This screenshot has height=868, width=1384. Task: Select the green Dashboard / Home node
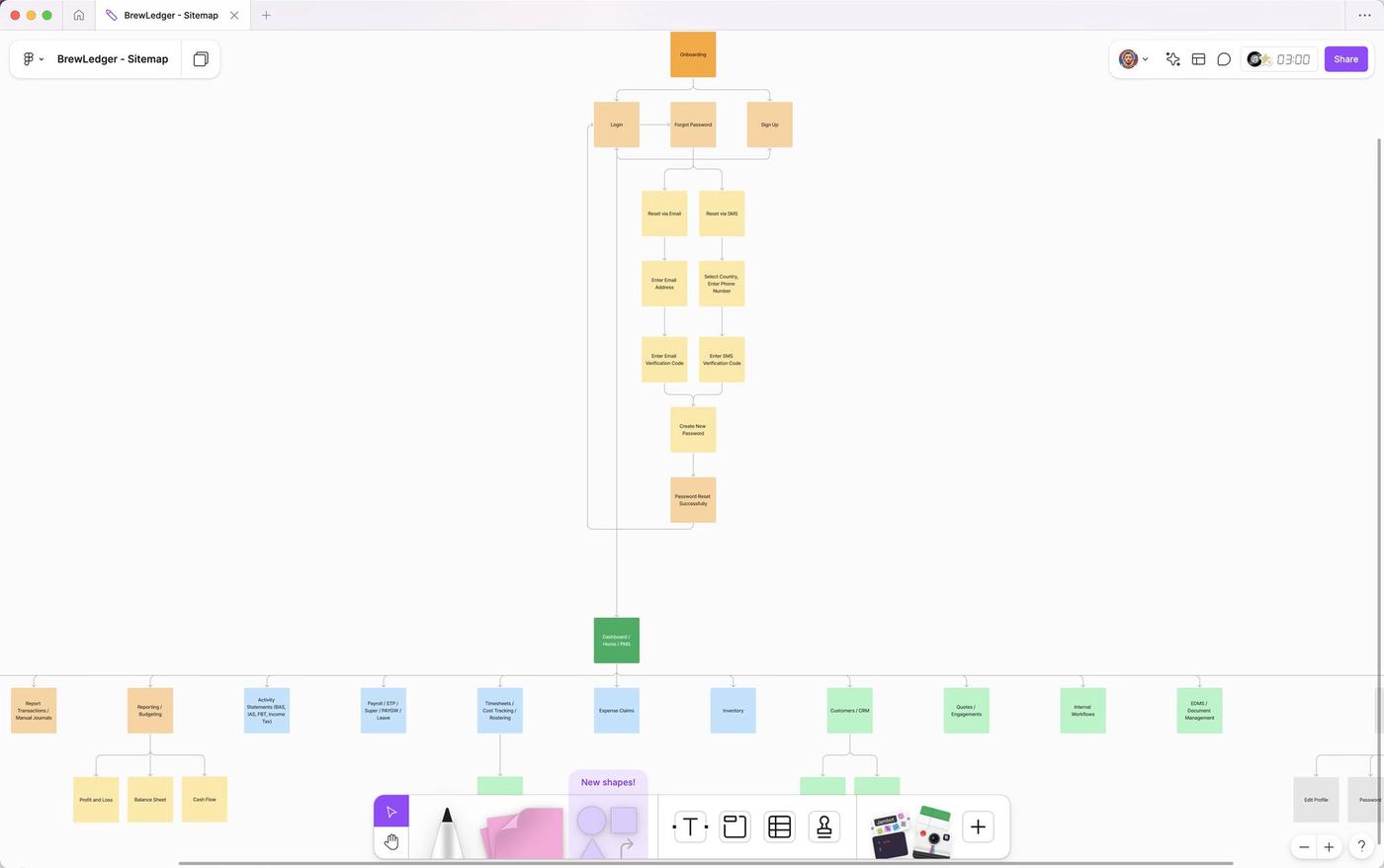(616, 641)
